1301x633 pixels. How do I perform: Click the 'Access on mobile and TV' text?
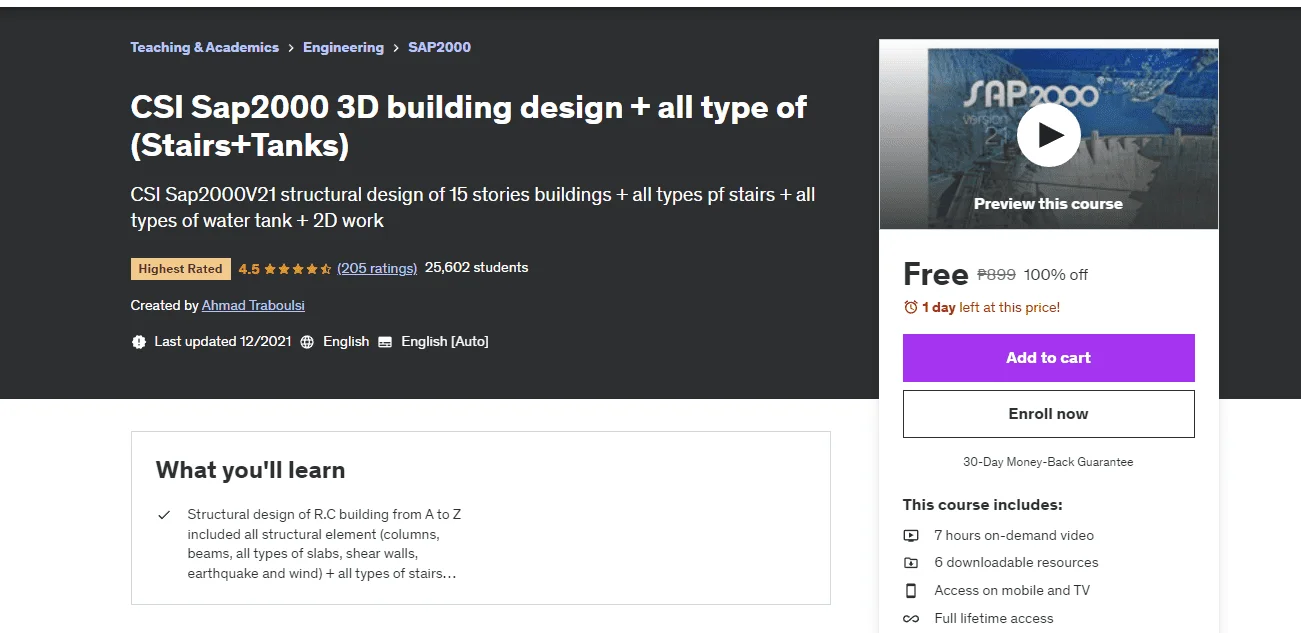pyautogui.click(x=1012, y=591)
